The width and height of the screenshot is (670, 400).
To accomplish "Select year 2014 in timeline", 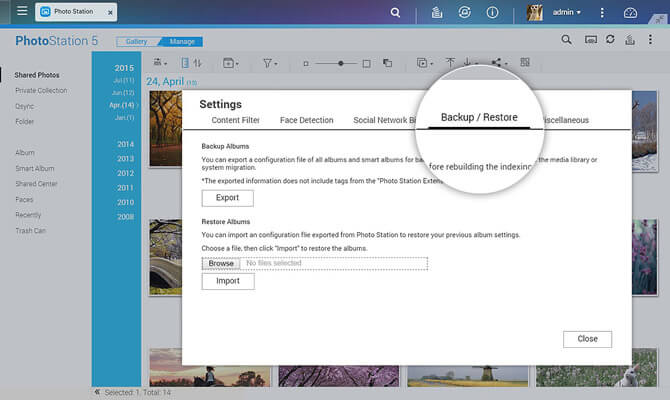I will coord(125,144).
